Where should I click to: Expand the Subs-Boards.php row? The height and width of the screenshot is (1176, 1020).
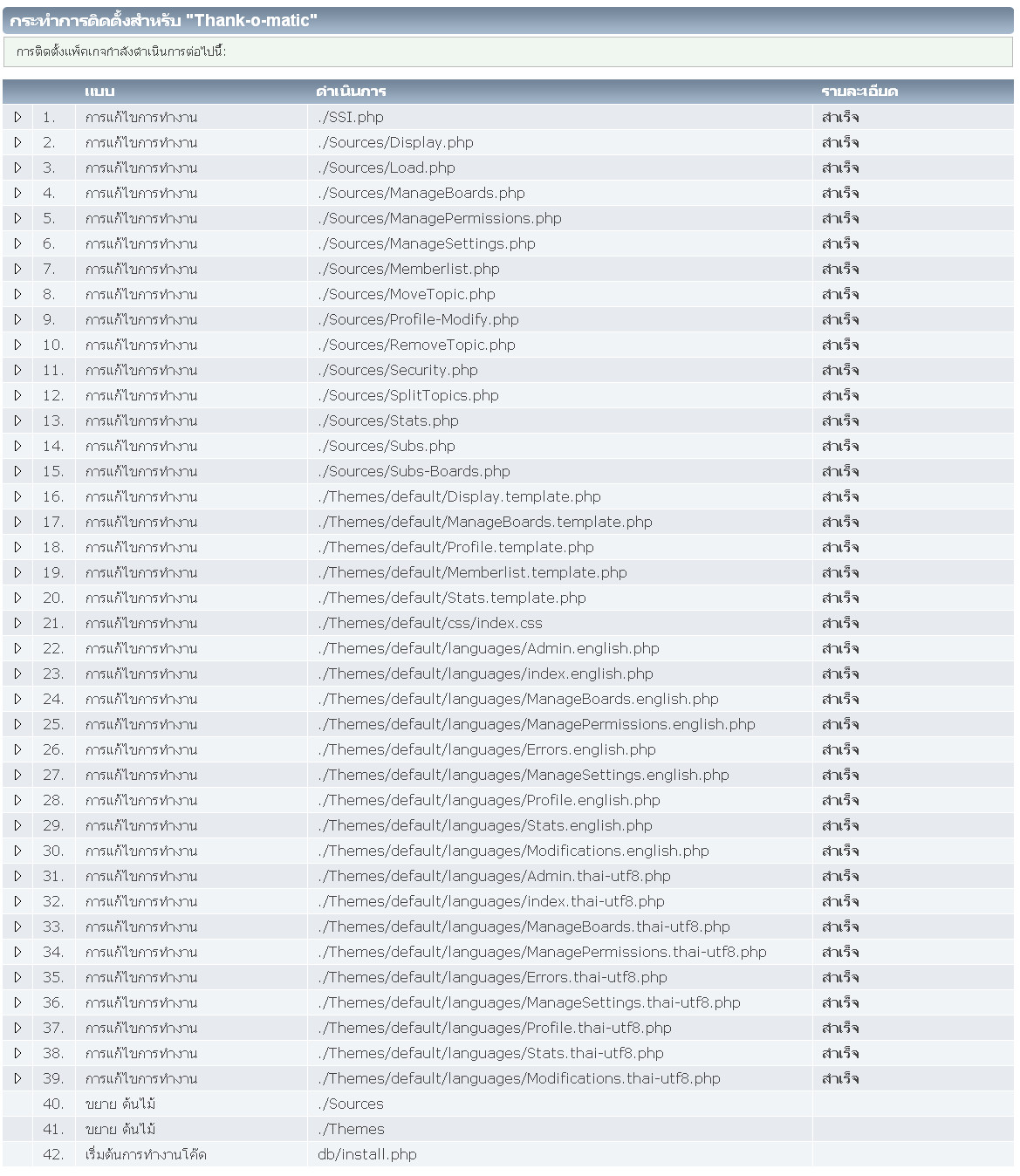pyautogui.click(x=17, y=471)
